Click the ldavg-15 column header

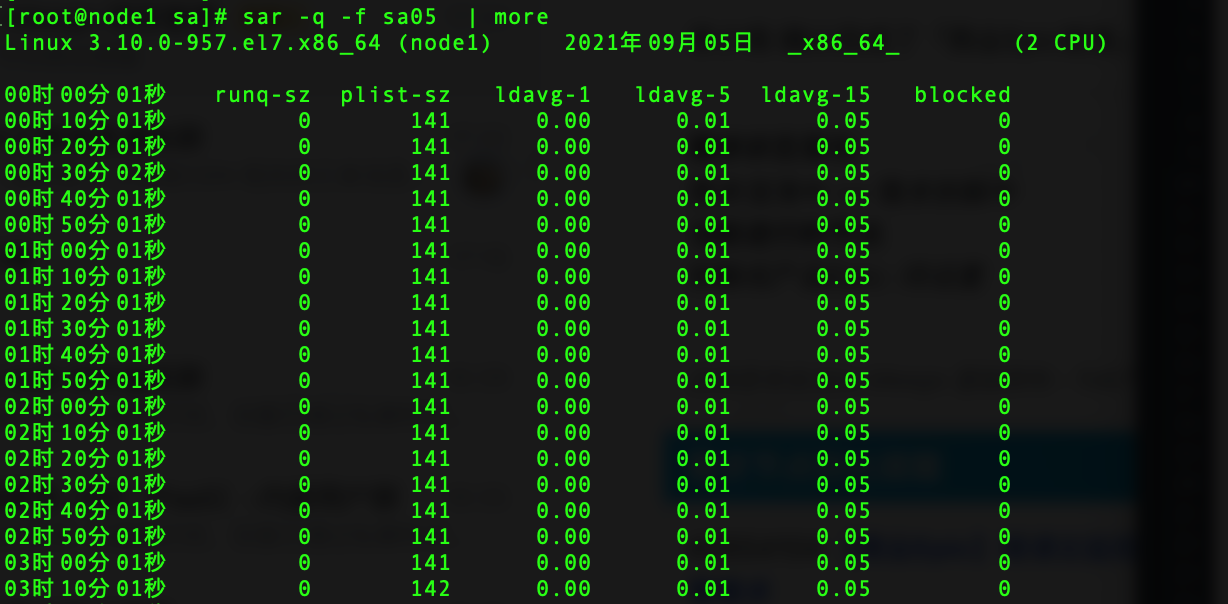(816, 95)
